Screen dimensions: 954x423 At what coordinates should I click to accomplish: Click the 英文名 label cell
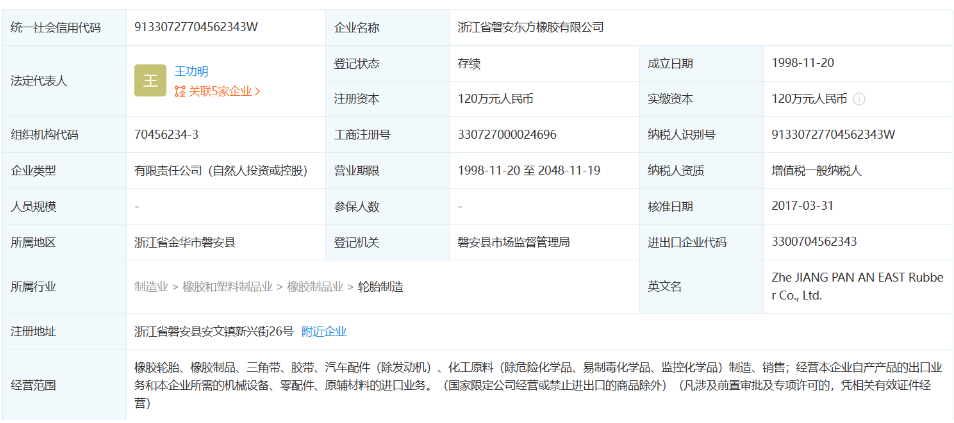[x=701, y=287]
